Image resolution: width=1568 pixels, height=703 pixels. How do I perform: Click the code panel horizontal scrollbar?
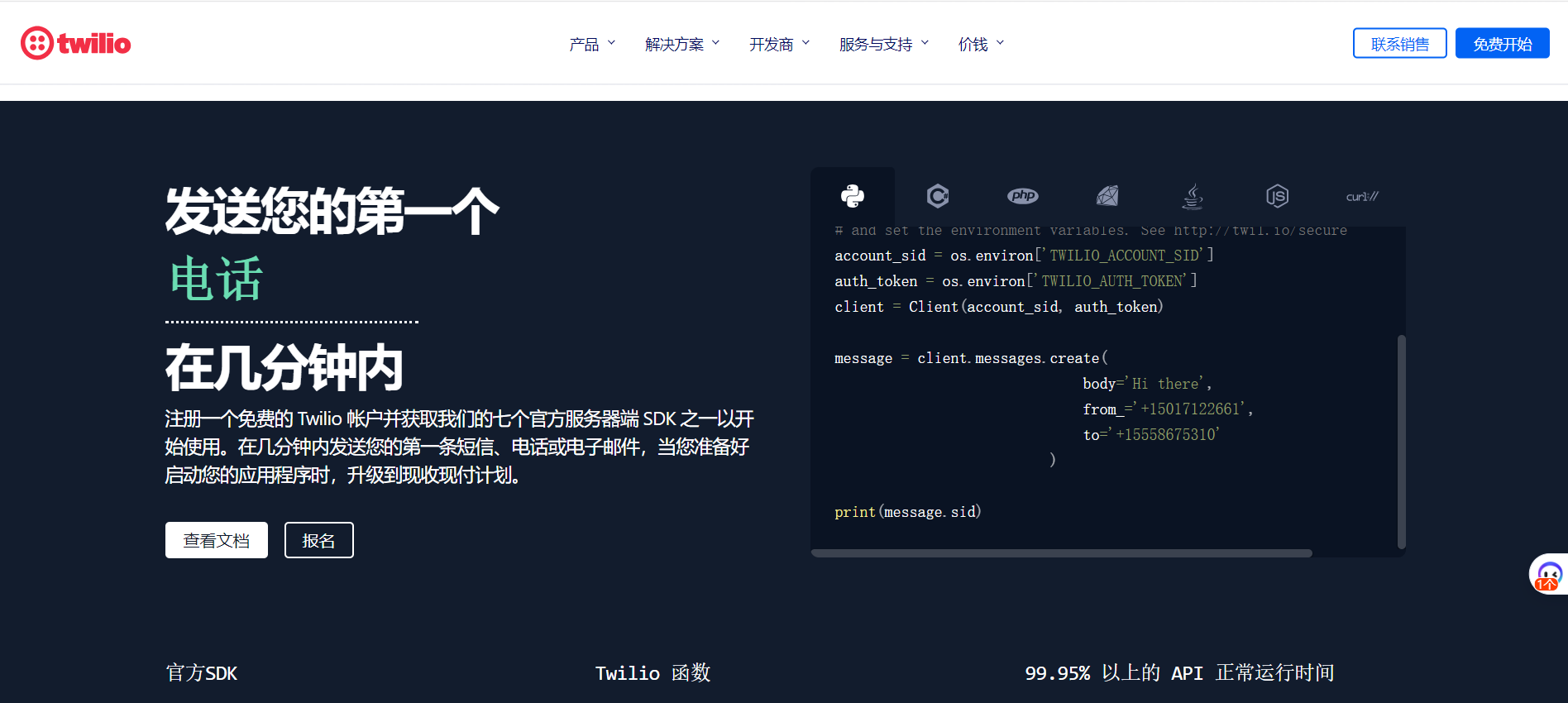[1062, 553]
